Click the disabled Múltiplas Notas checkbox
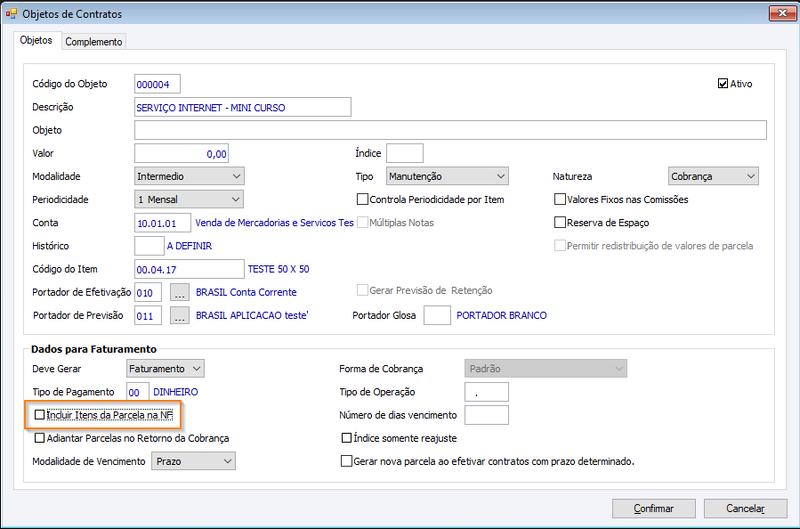Image resolution: width=800 pixels, height=529 pixels. [362, 222]
